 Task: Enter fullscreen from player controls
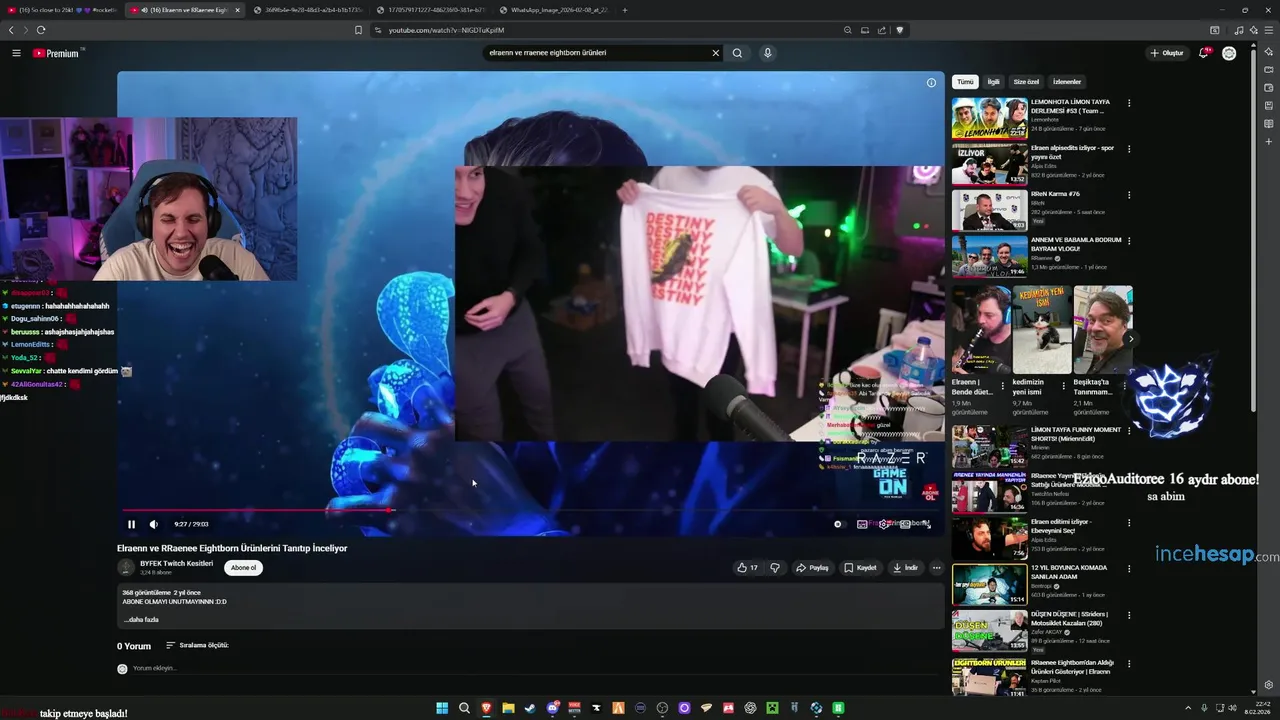coord(927,524)
